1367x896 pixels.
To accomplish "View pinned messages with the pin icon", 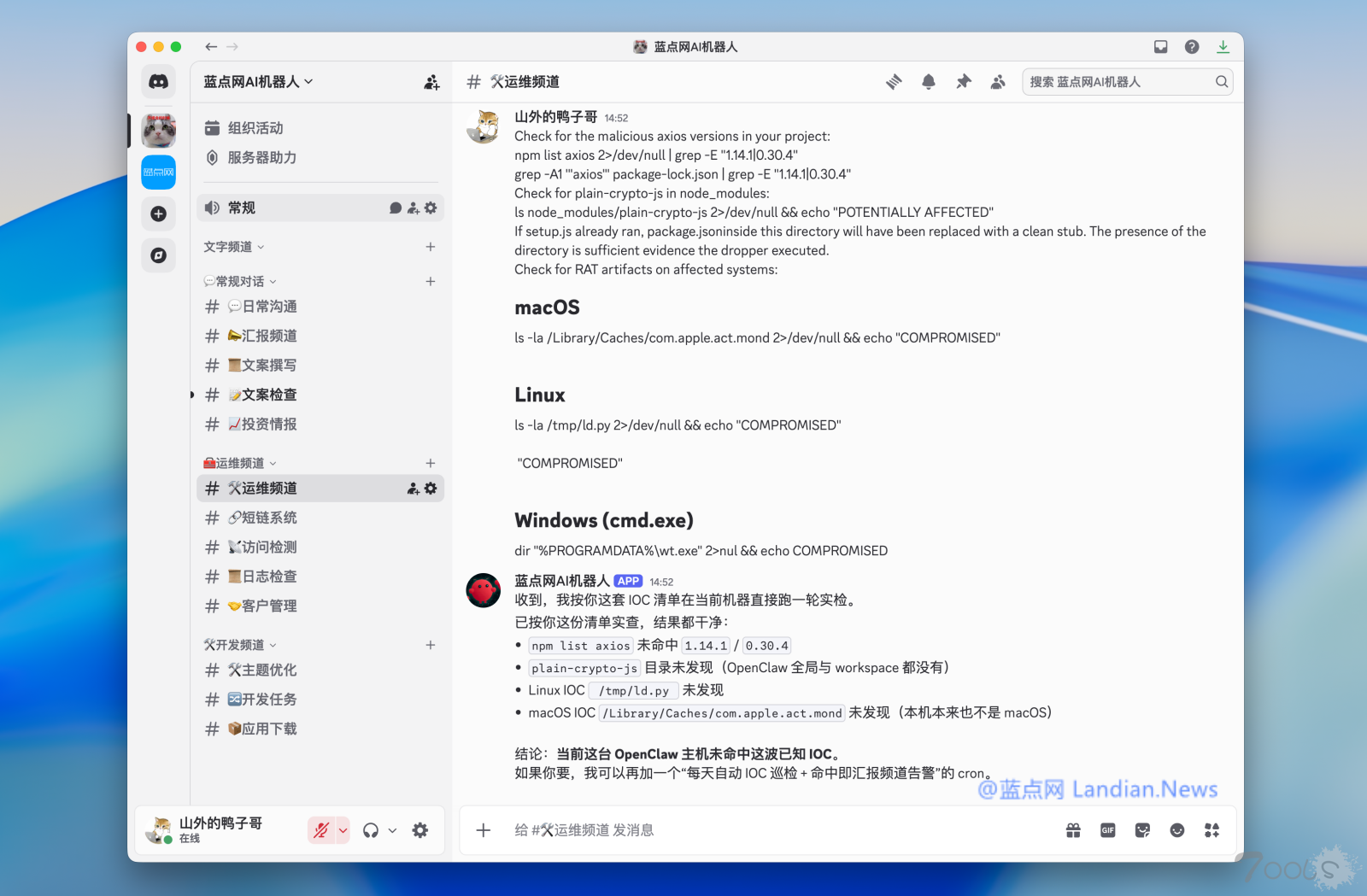I will [963, 81].
